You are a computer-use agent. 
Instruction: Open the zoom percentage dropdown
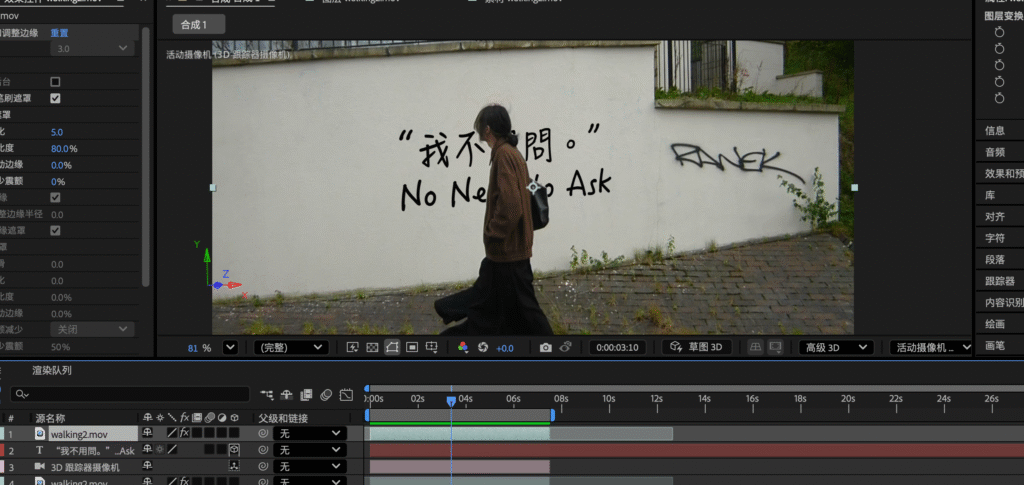click(x=230, y=347)
